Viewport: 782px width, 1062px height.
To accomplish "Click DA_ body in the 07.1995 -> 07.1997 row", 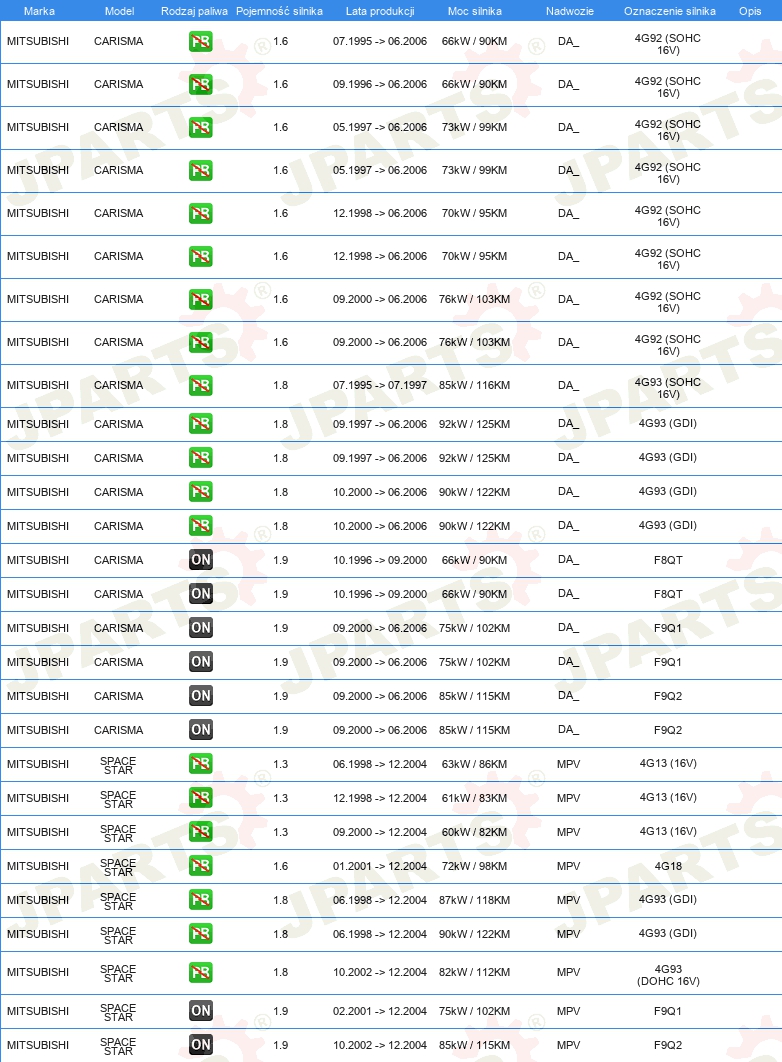I will tap(569, 385).
